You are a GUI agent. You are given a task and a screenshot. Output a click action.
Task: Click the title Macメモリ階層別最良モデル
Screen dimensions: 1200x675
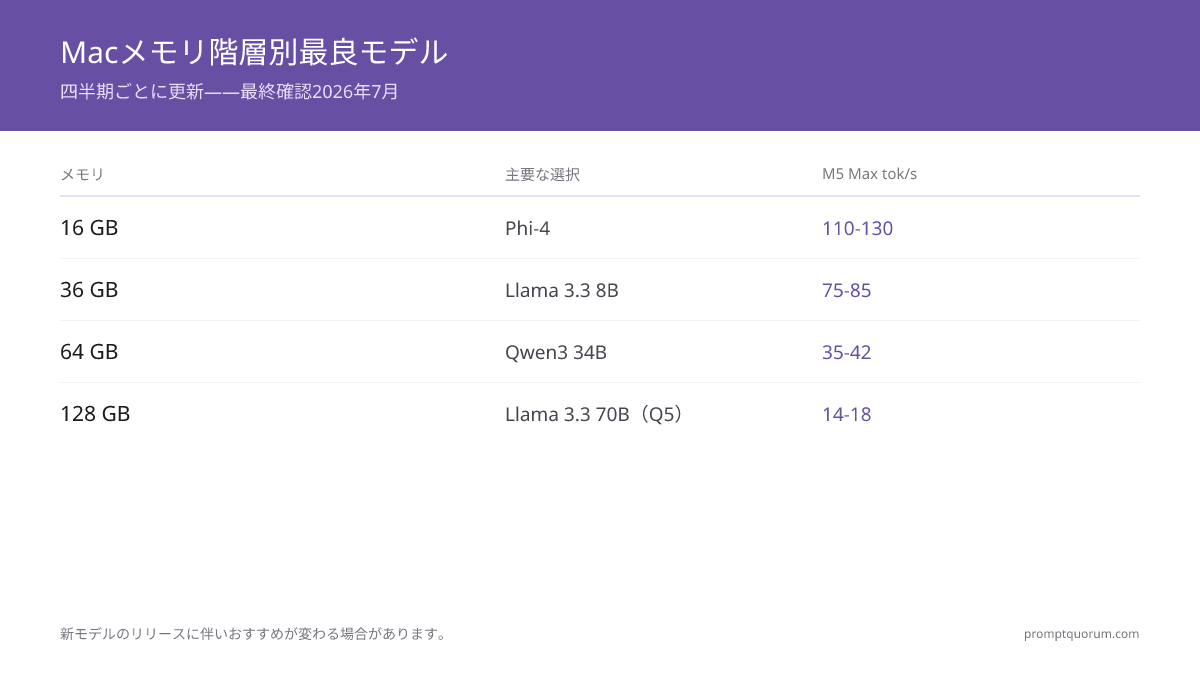pyautogui.click(x=254, y=52)
